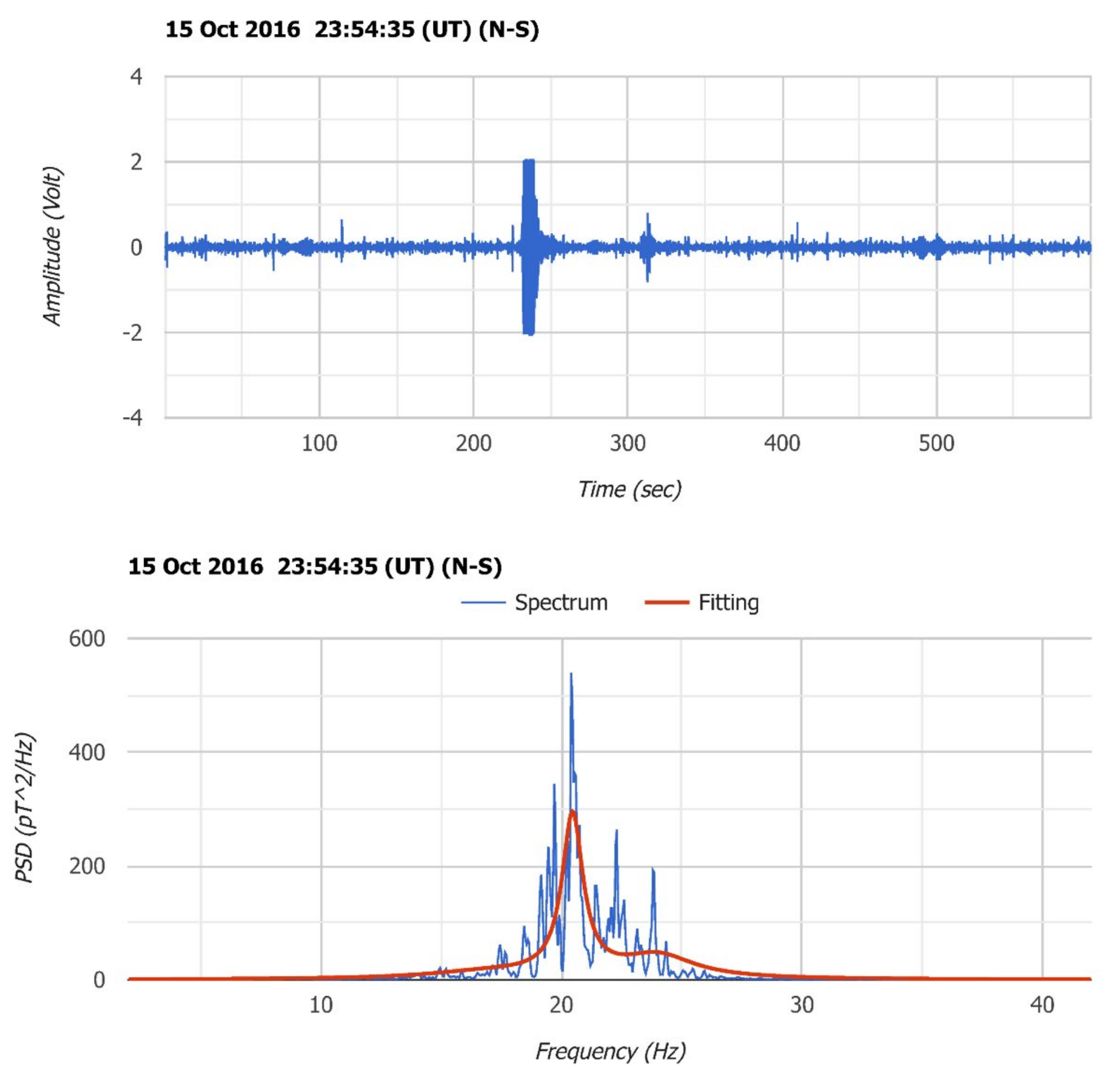
Task: Click the 600 tick on PSD axis
Action: [87, 638]
